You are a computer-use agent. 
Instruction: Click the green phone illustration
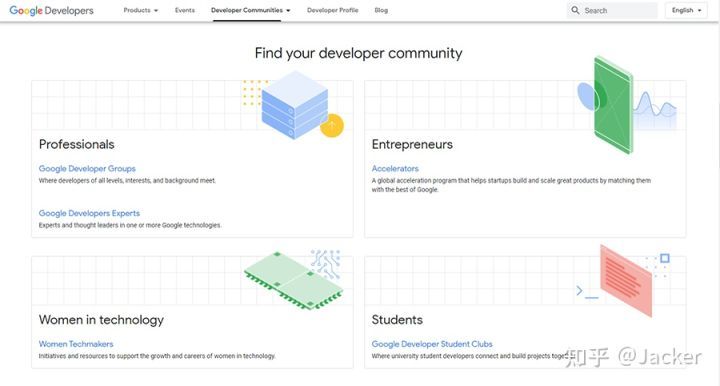pos(613,106)
